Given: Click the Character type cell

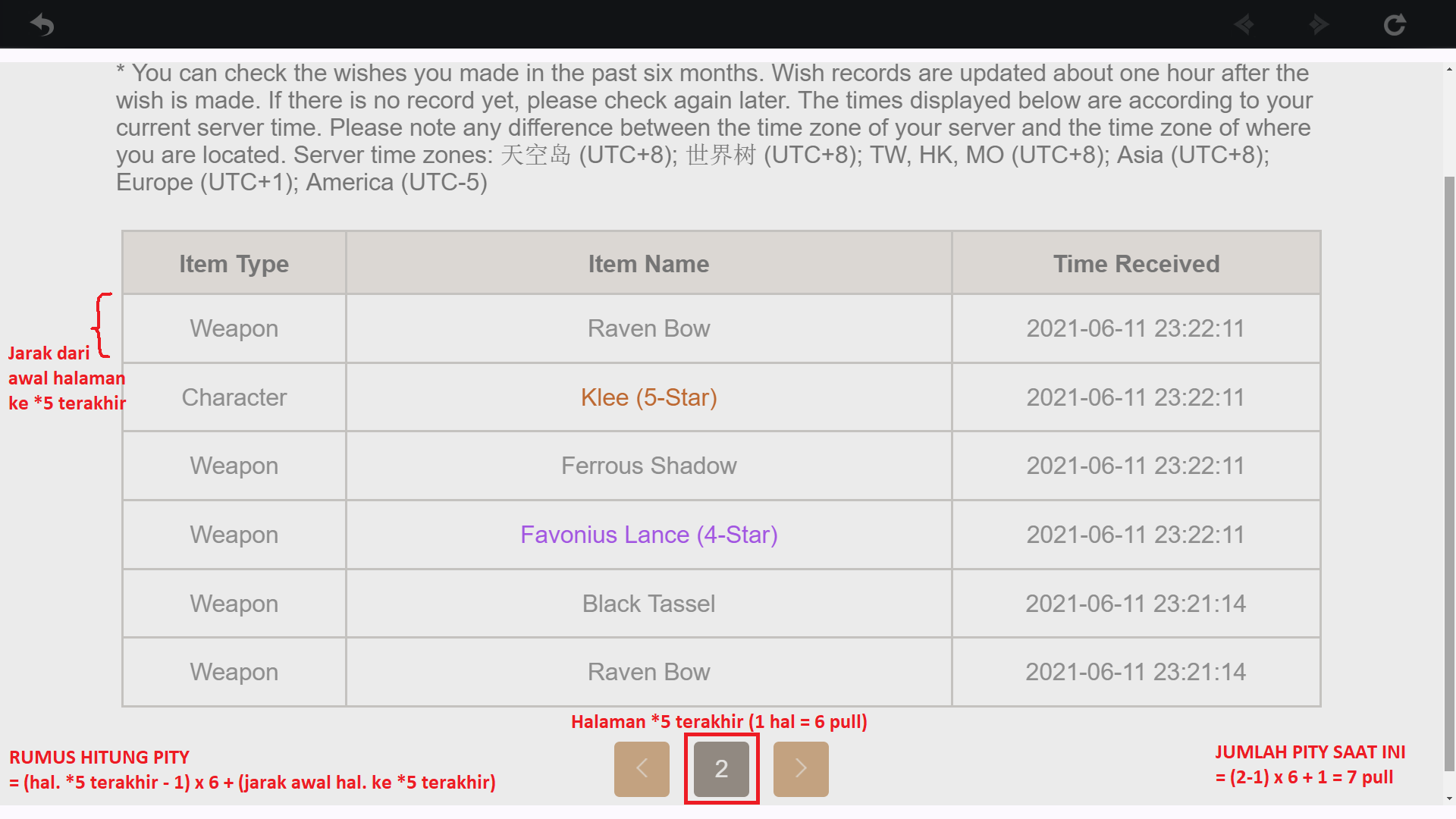Looking at the screenshot, I should point(234,397).
